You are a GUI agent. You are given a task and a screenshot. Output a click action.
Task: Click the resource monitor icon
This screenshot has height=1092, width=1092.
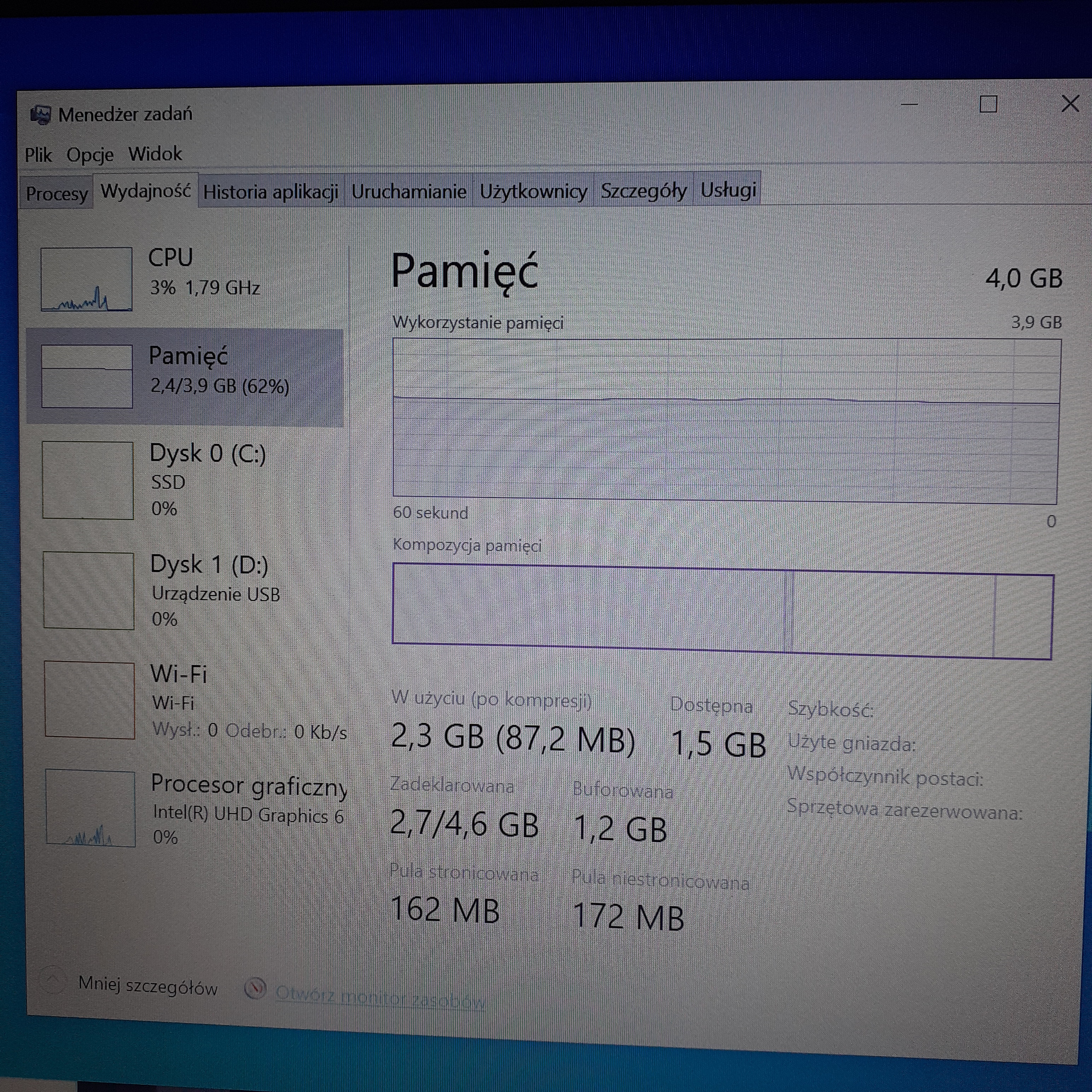point(255,989)
